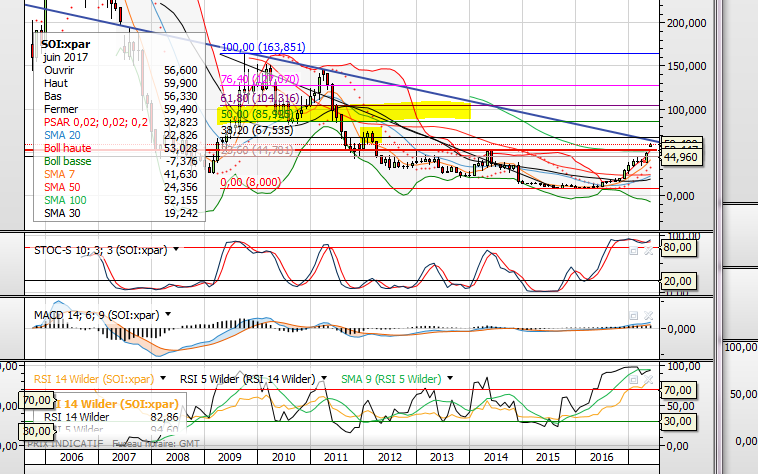The width and height of the screenshot is (758, 474).
Task: Maximize the MACD indicator panel
Action: coord(633,316)
